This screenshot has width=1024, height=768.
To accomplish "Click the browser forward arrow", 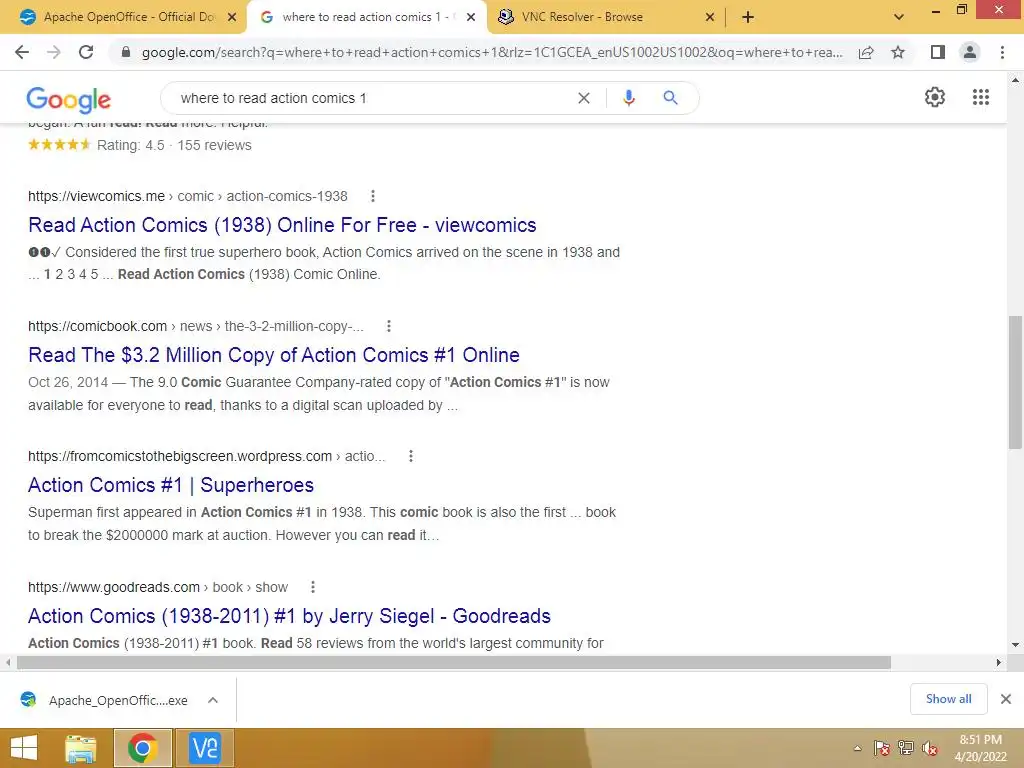I will click(x=54, y=52).
